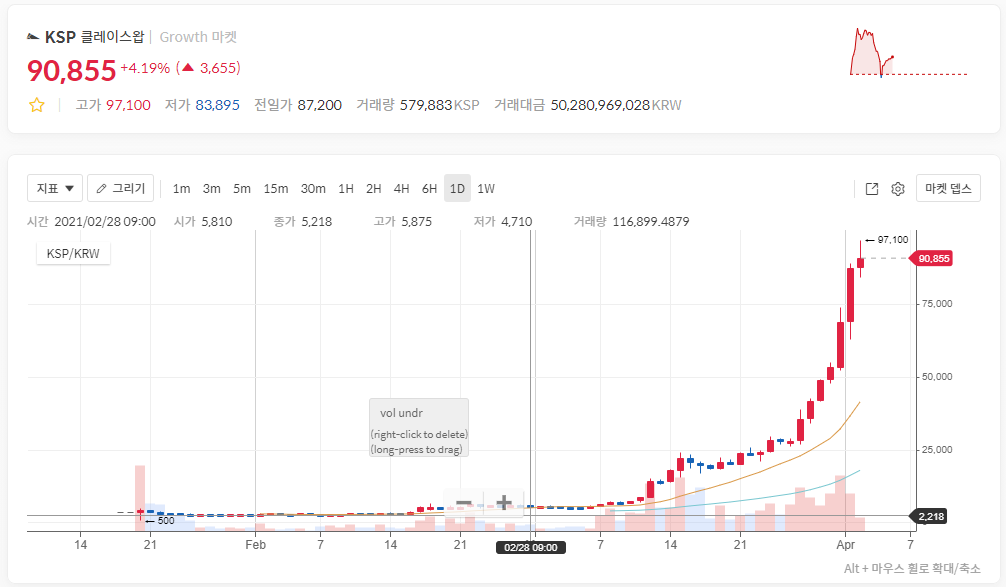Click the Apr label on time axis
This screenshot has height=587, width=1006.
click(846, 545)
